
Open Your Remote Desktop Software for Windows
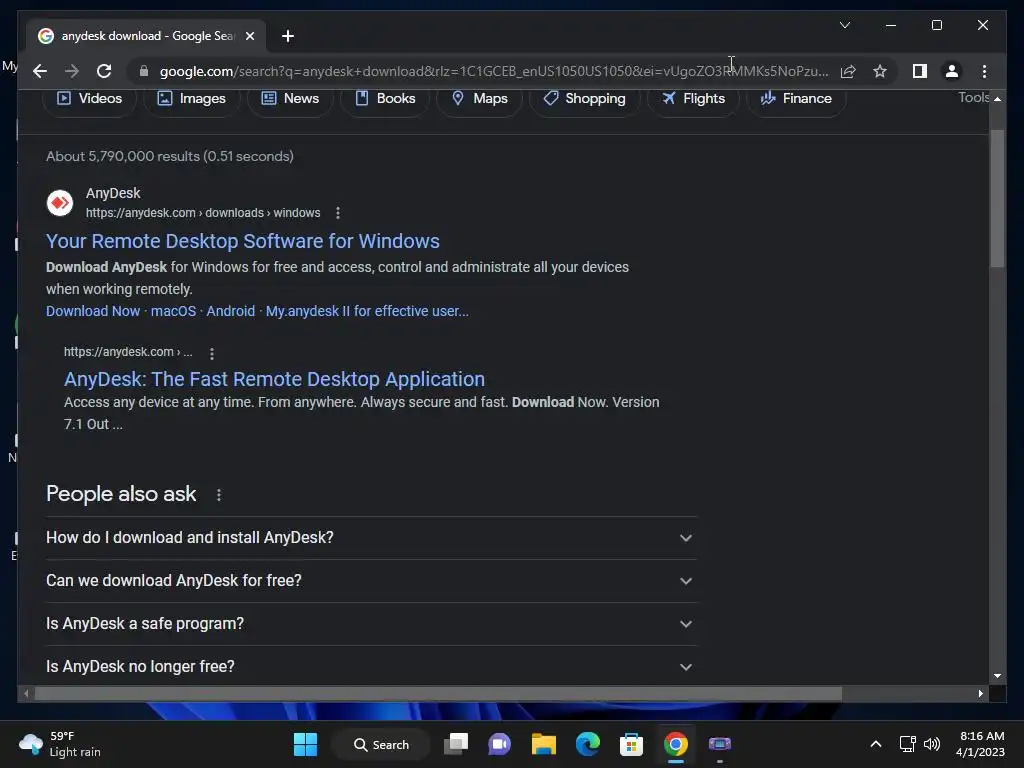[x=243, y=241]
